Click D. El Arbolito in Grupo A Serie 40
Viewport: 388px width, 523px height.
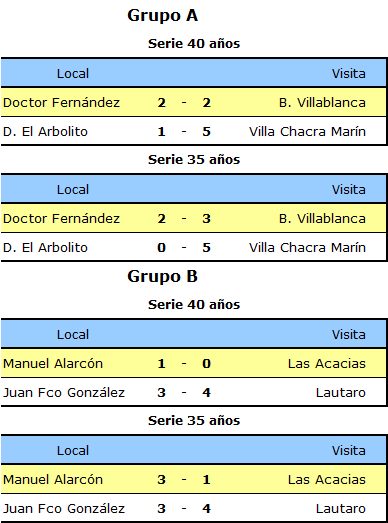click(45, 131)
